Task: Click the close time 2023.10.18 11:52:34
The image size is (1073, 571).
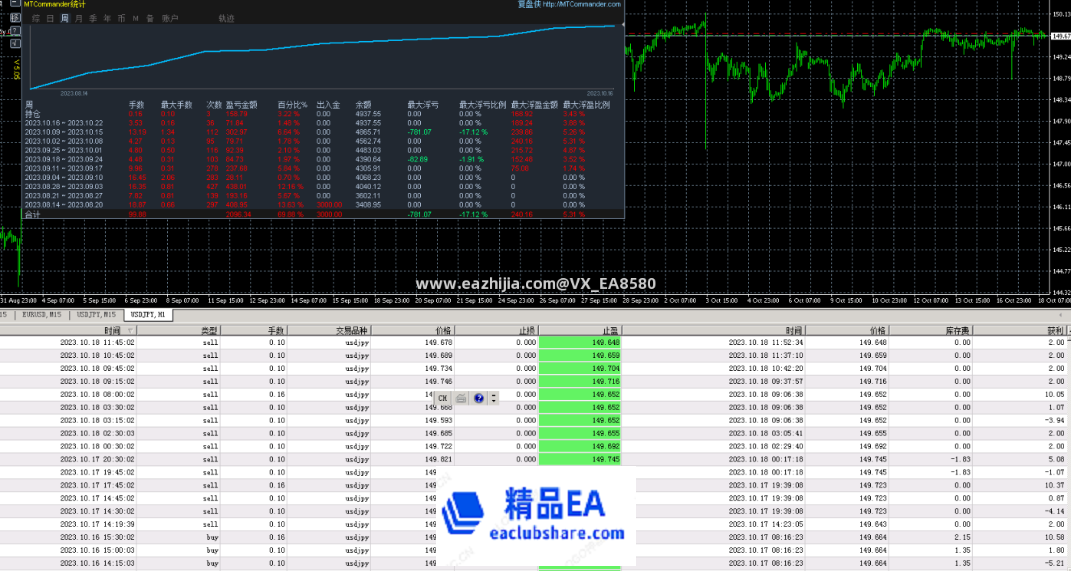Action: [766, 342]
